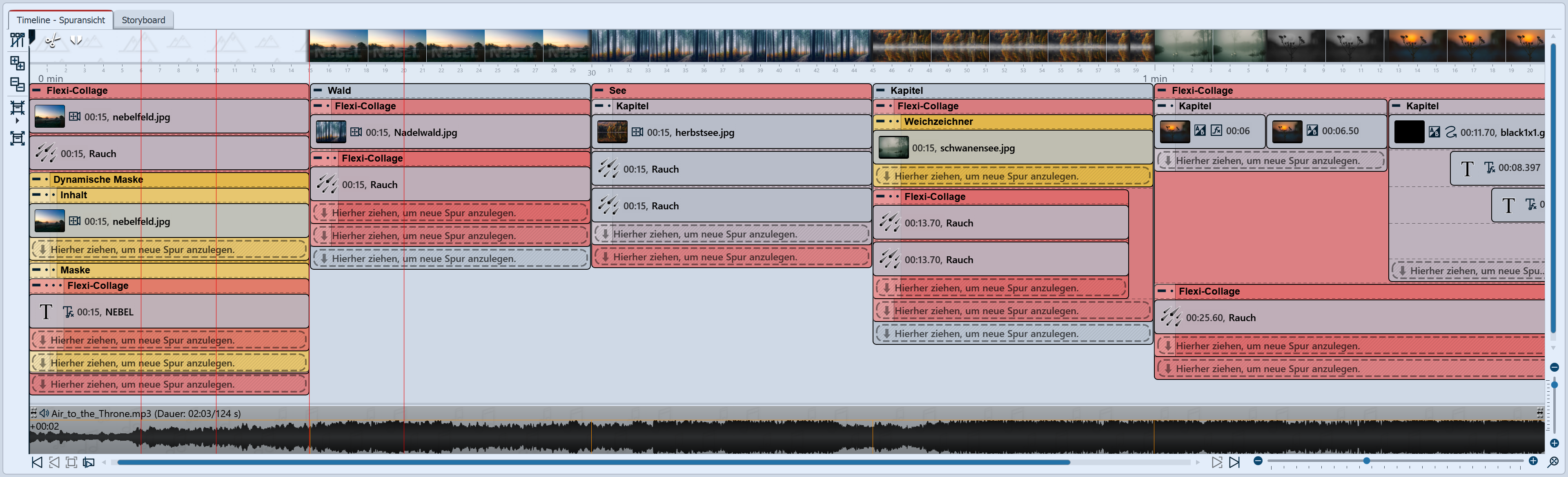This screenshot has height=477, width=1568.
Task: Click vertical zoom plus button
Action: point(1554,443)
